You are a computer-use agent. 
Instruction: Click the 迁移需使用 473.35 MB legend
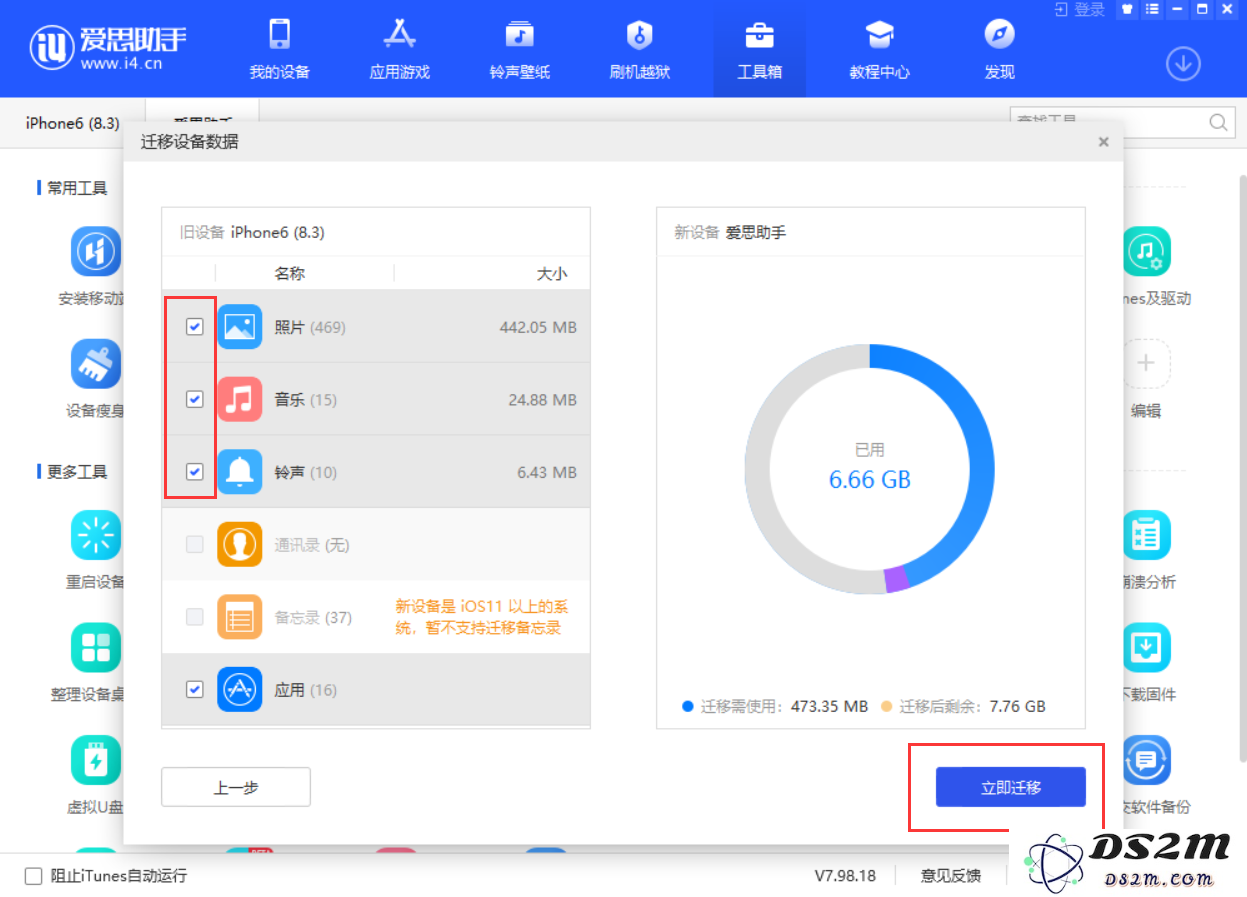point(775,706)
